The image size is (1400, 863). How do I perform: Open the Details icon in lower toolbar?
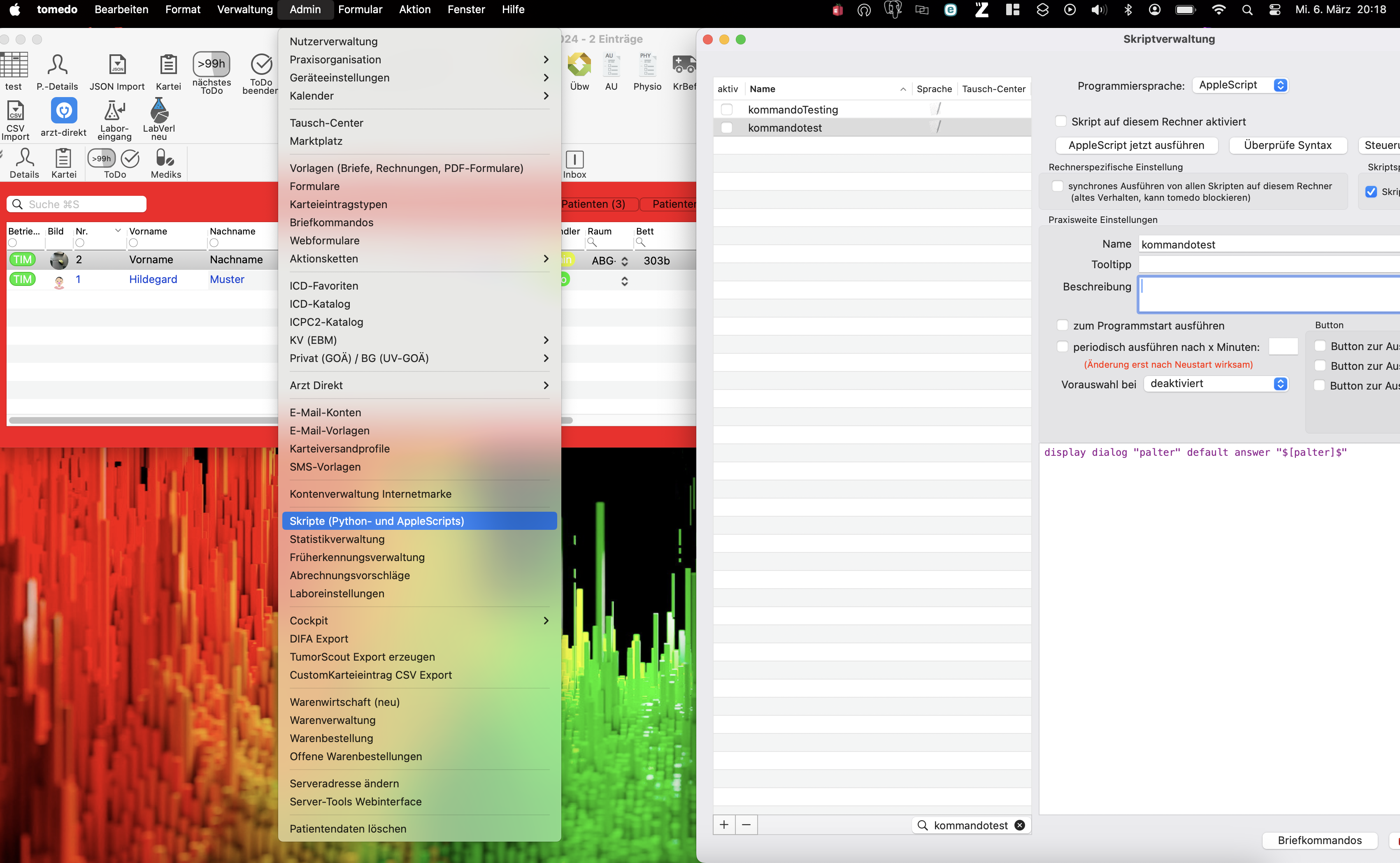25,163
